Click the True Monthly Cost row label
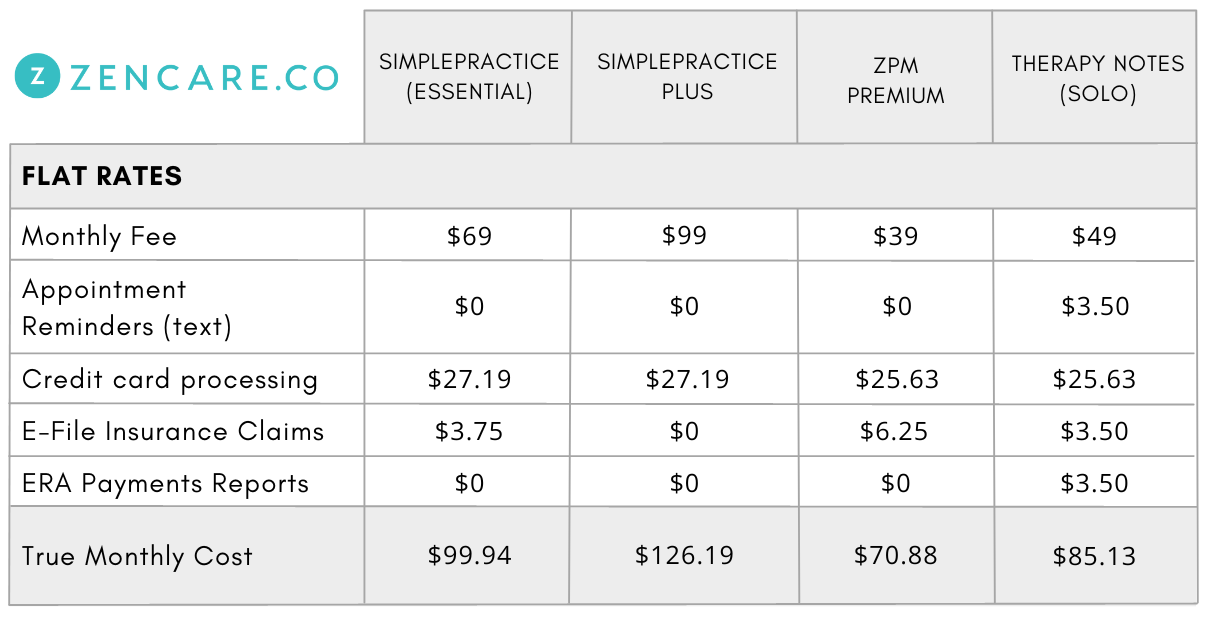Viewport: 1211px width, 618px height. point(137,556)
